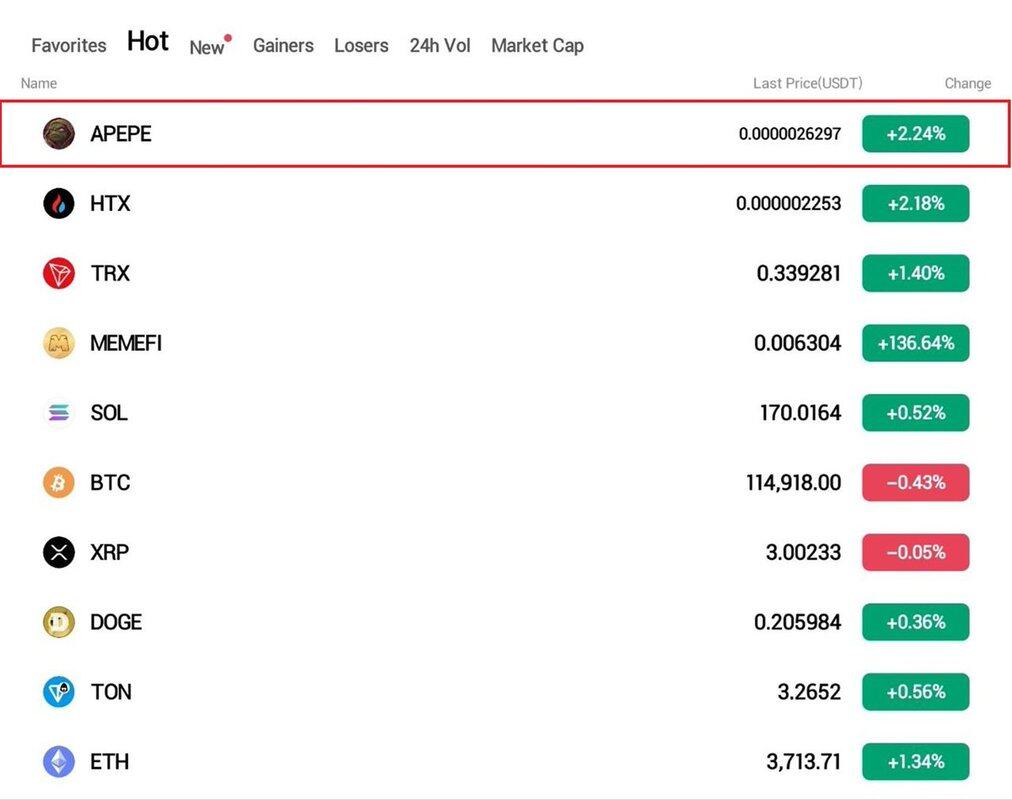Click HTX's +2.18% change button
This screenshot has width=1012, height=800.
[916, 203]
